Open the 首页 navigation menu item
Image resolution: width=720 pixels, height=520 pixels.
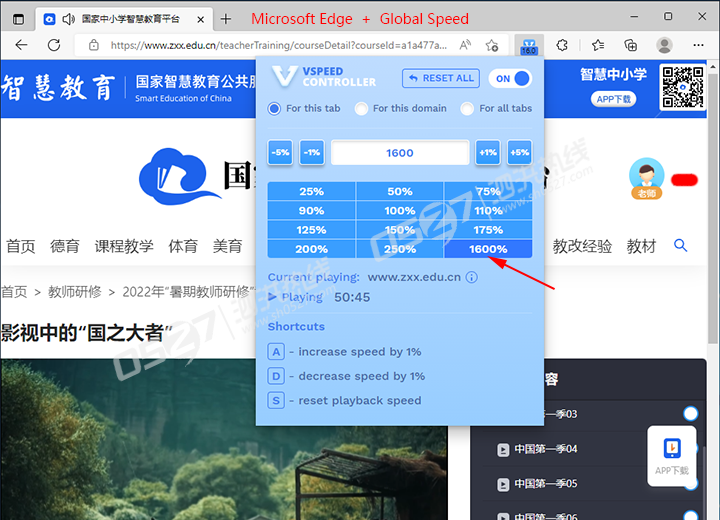pyautogui.click(x=21, y=246)
